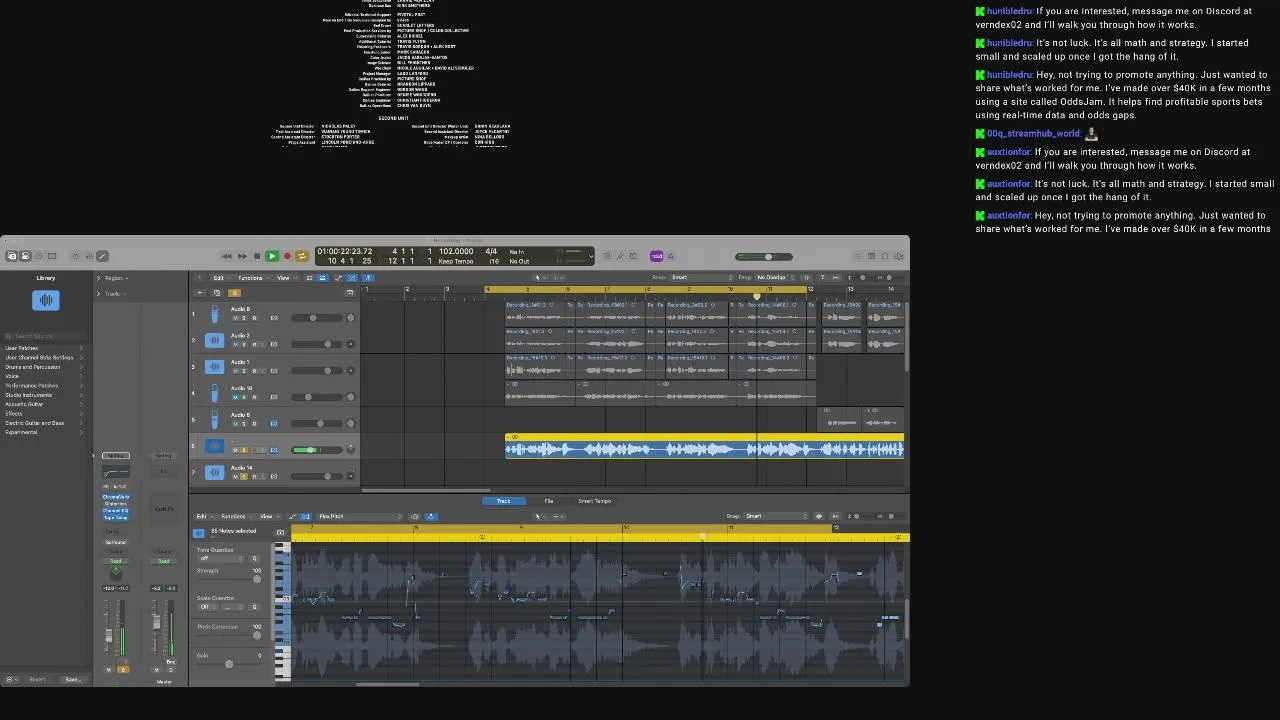The width and height of the screenshot is (1280, 720).
Task: Click the Audio 8 microphone track icon
Action: (x=214, y=314)
